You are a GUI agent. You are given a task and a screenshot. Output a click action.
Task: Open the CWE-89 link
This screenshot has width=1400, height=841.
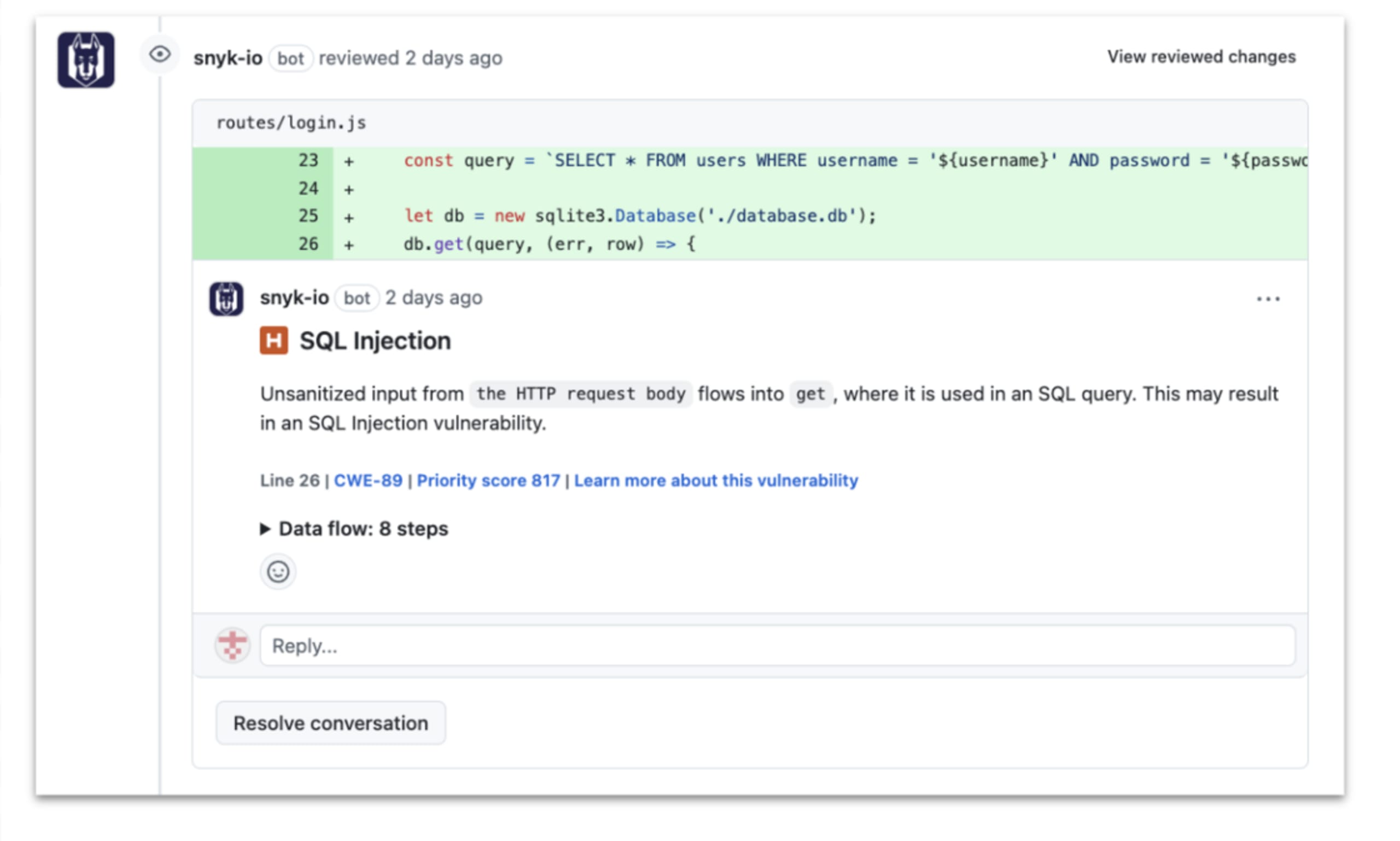click(x=368, y=481)
